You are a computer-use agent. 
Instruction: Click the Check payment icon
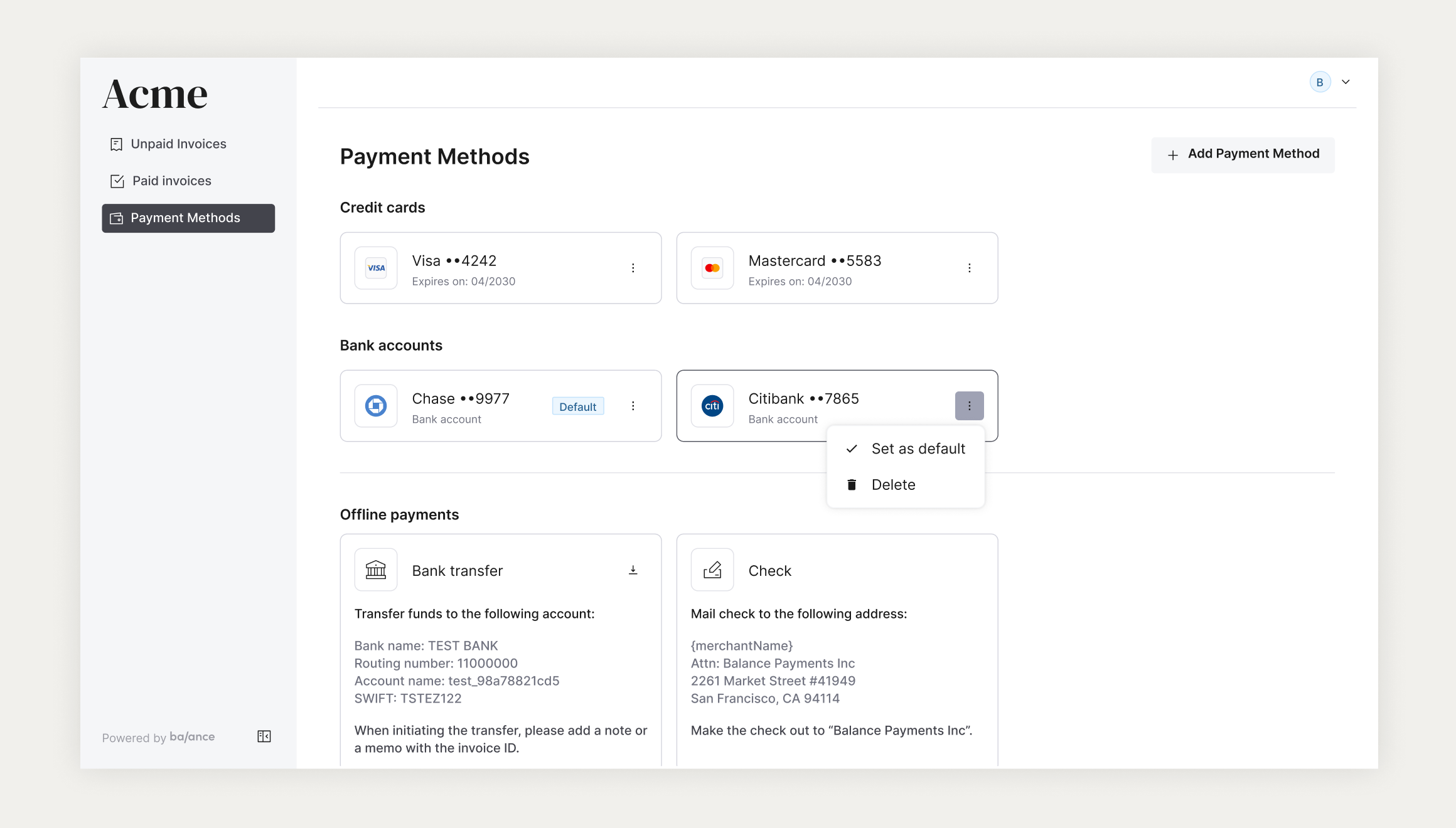click(712, 570)
